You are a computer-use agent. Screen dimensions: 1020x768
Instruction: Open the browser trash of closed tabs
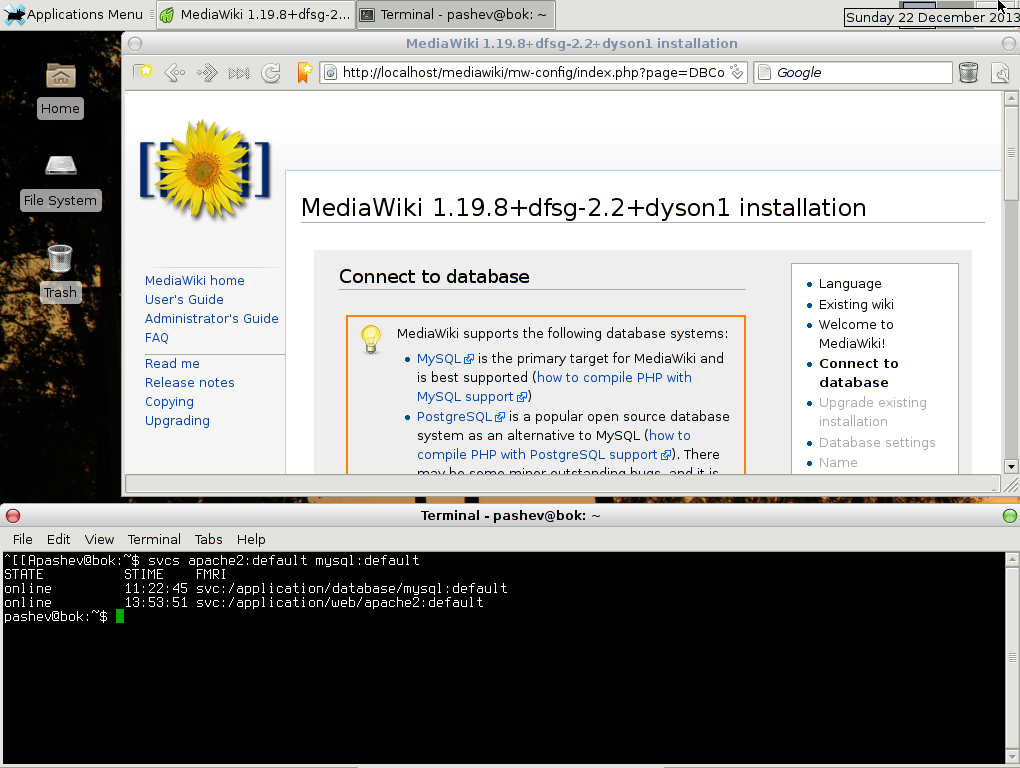[969, 72]
